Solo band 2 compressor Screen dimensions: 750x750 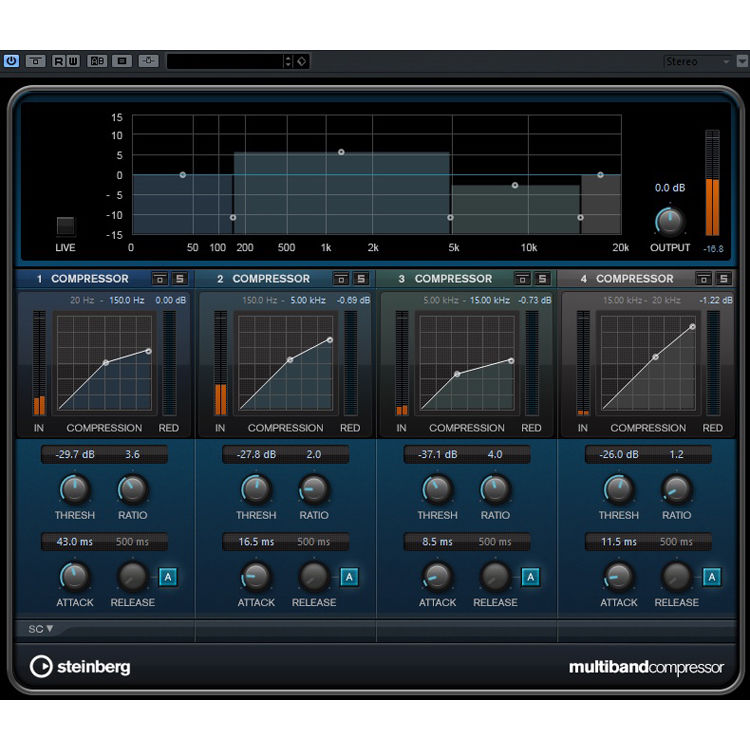coord(361,278)
